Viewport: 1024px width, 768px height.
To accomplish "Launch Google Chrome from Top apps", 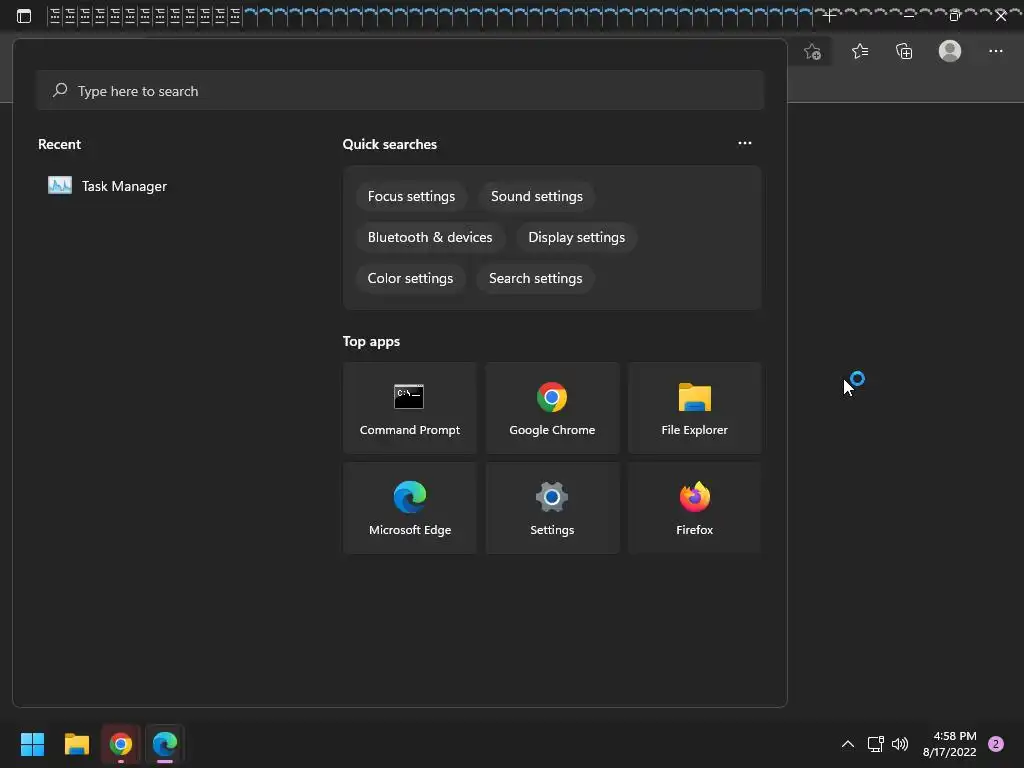I will tap(552, 408).
